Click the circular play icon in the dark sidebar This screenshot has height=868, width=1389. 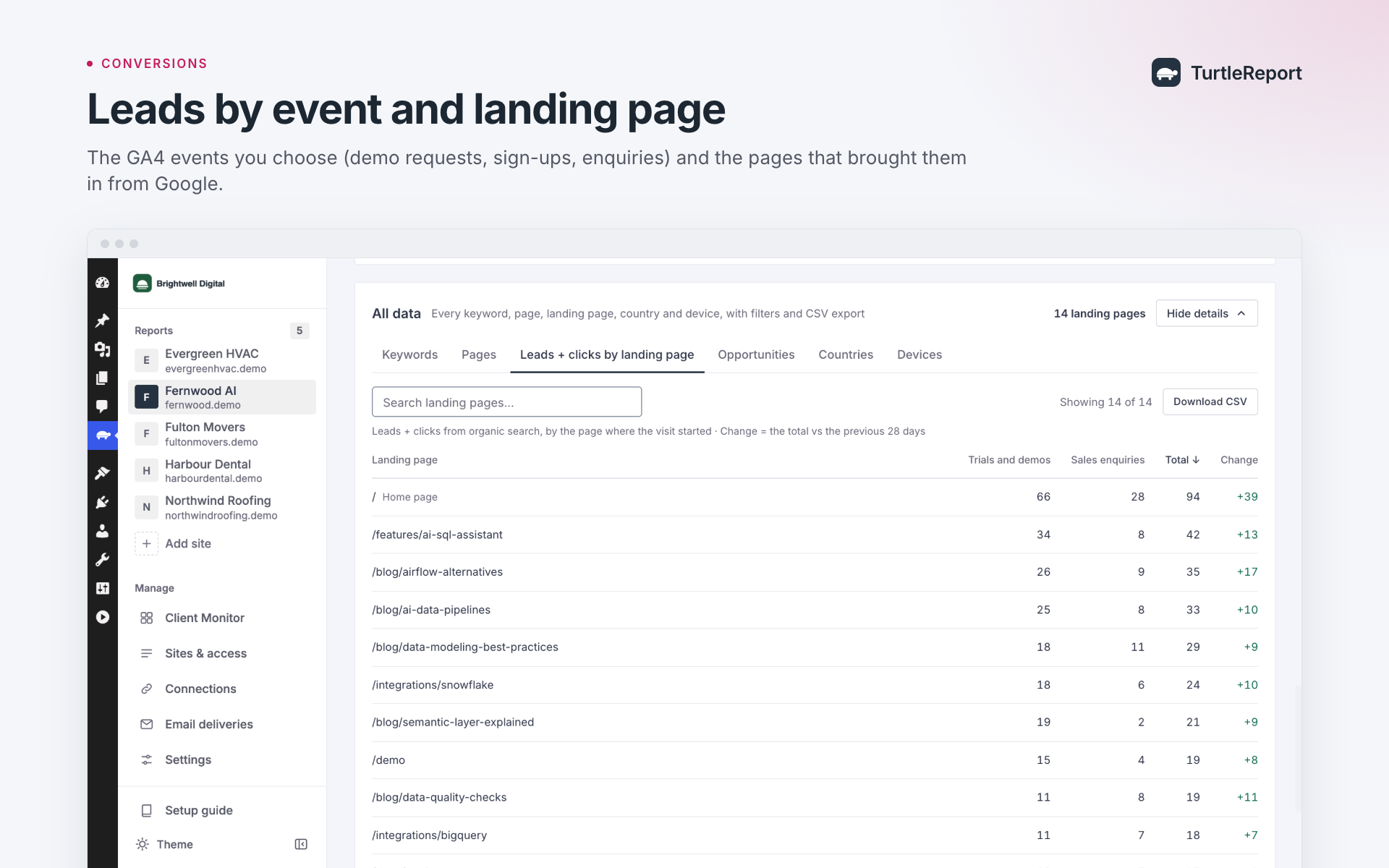tap(102, 617)
